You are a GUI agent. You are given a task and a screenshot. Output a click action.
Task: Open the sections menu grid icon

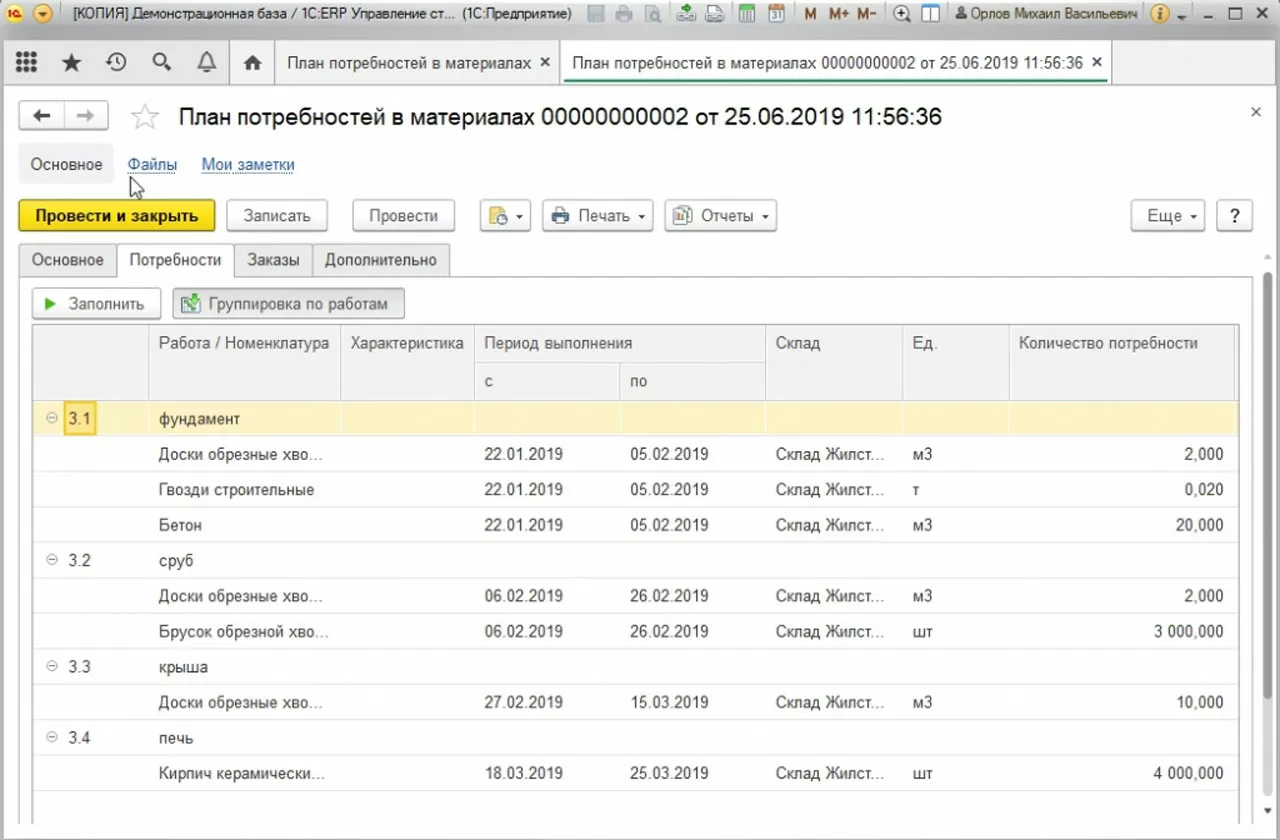point(27,63)
